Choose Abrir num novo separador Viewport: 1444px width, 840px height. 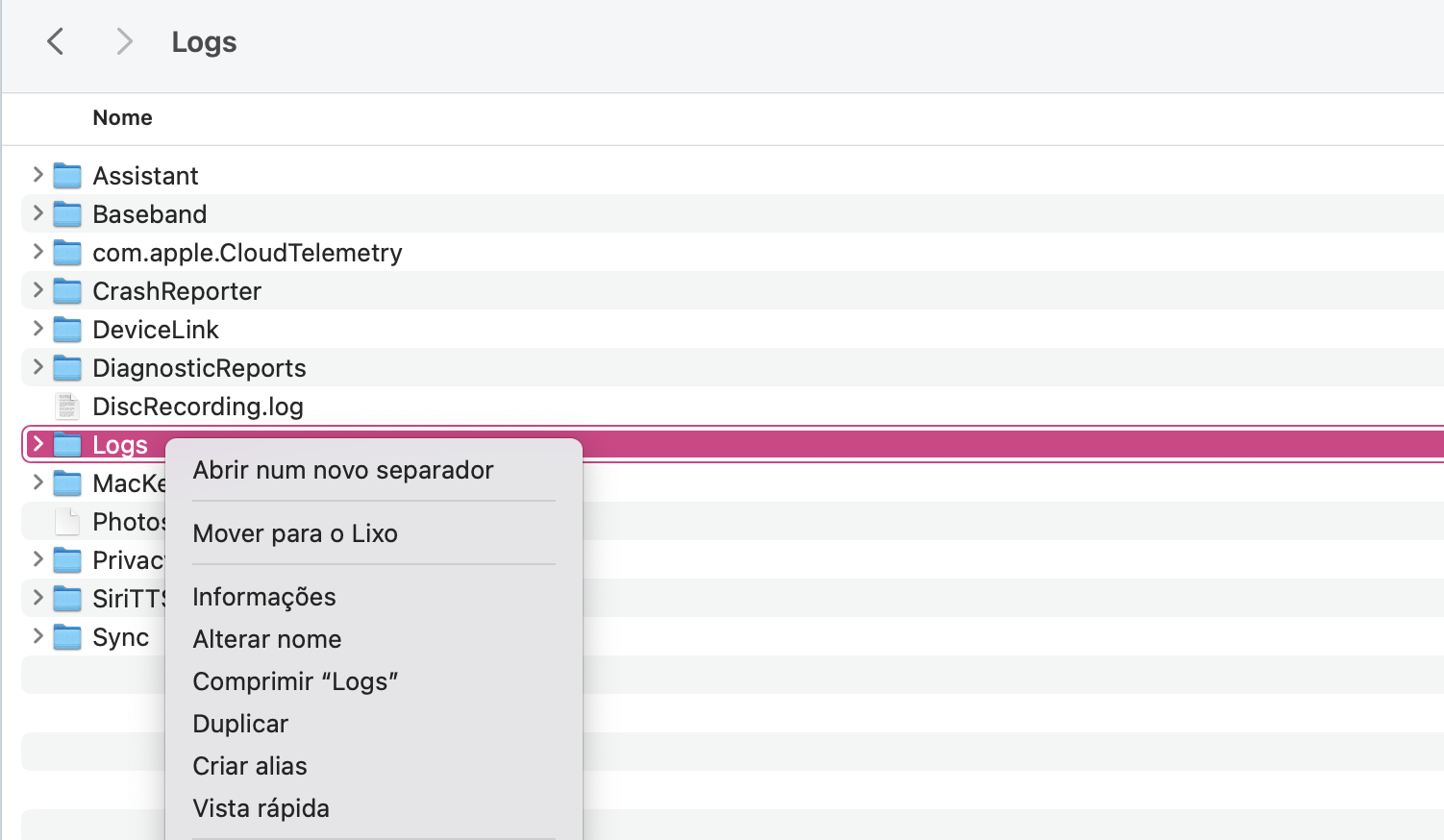pyautogui.click(x=343, y=470)
